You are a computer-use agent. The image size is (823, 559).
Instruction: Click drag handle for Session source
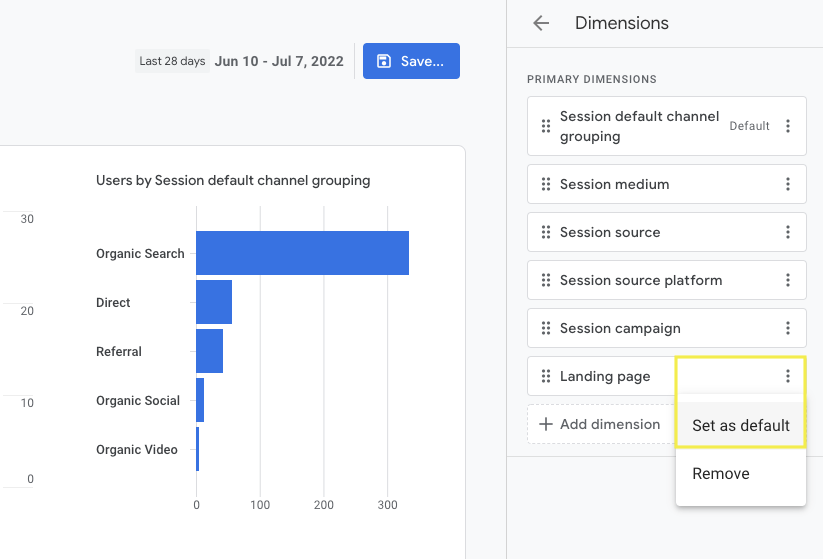(x=546, y=232)
